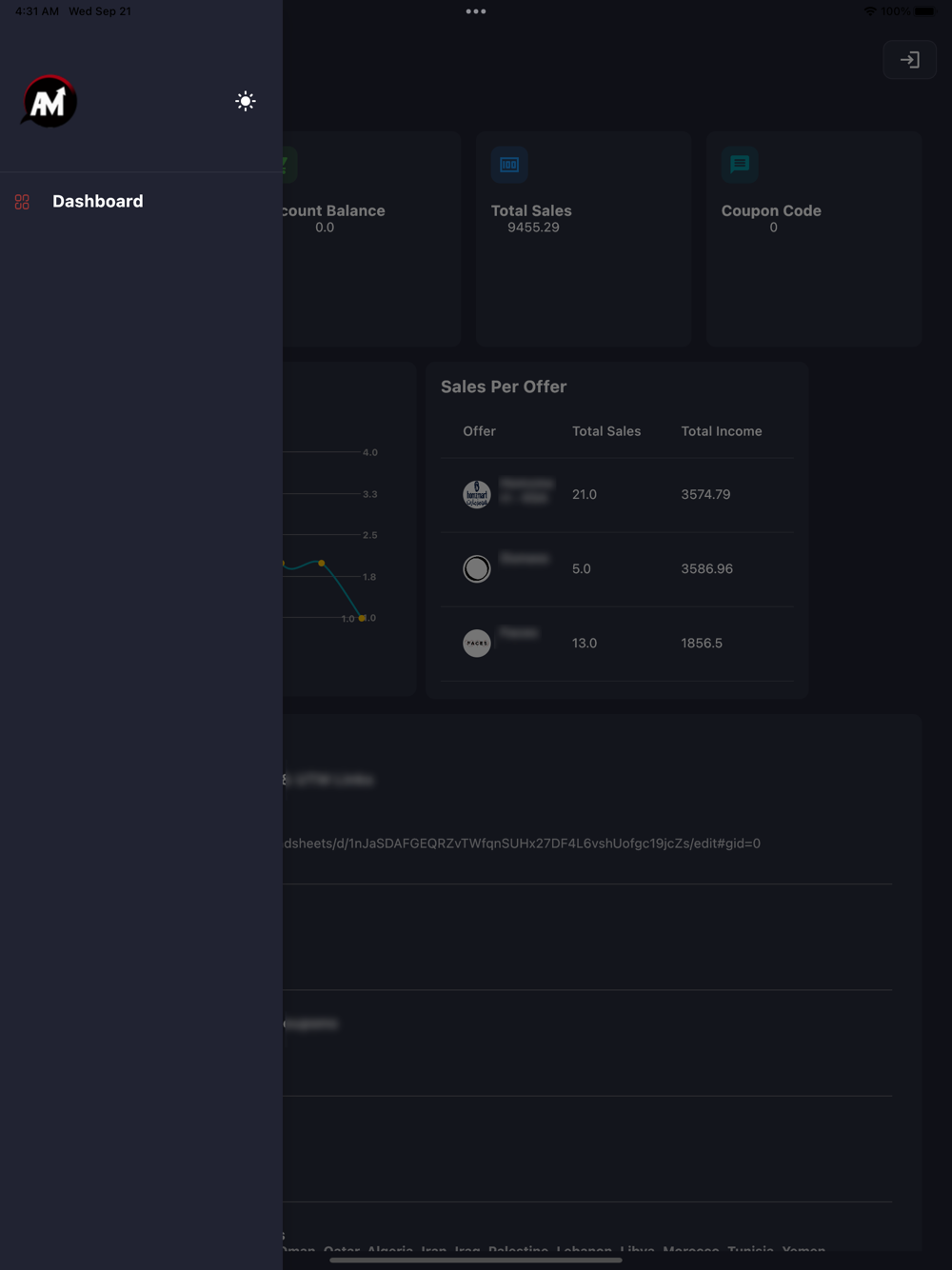The image size is (952, 1270).
Task: Click offer logo in 21.0 row
Action: click(477, 494)
